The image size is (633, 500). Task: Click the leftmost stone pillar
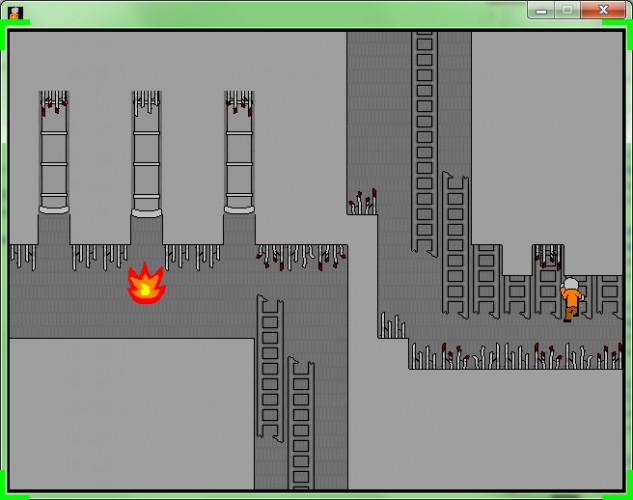coord(54,152)
